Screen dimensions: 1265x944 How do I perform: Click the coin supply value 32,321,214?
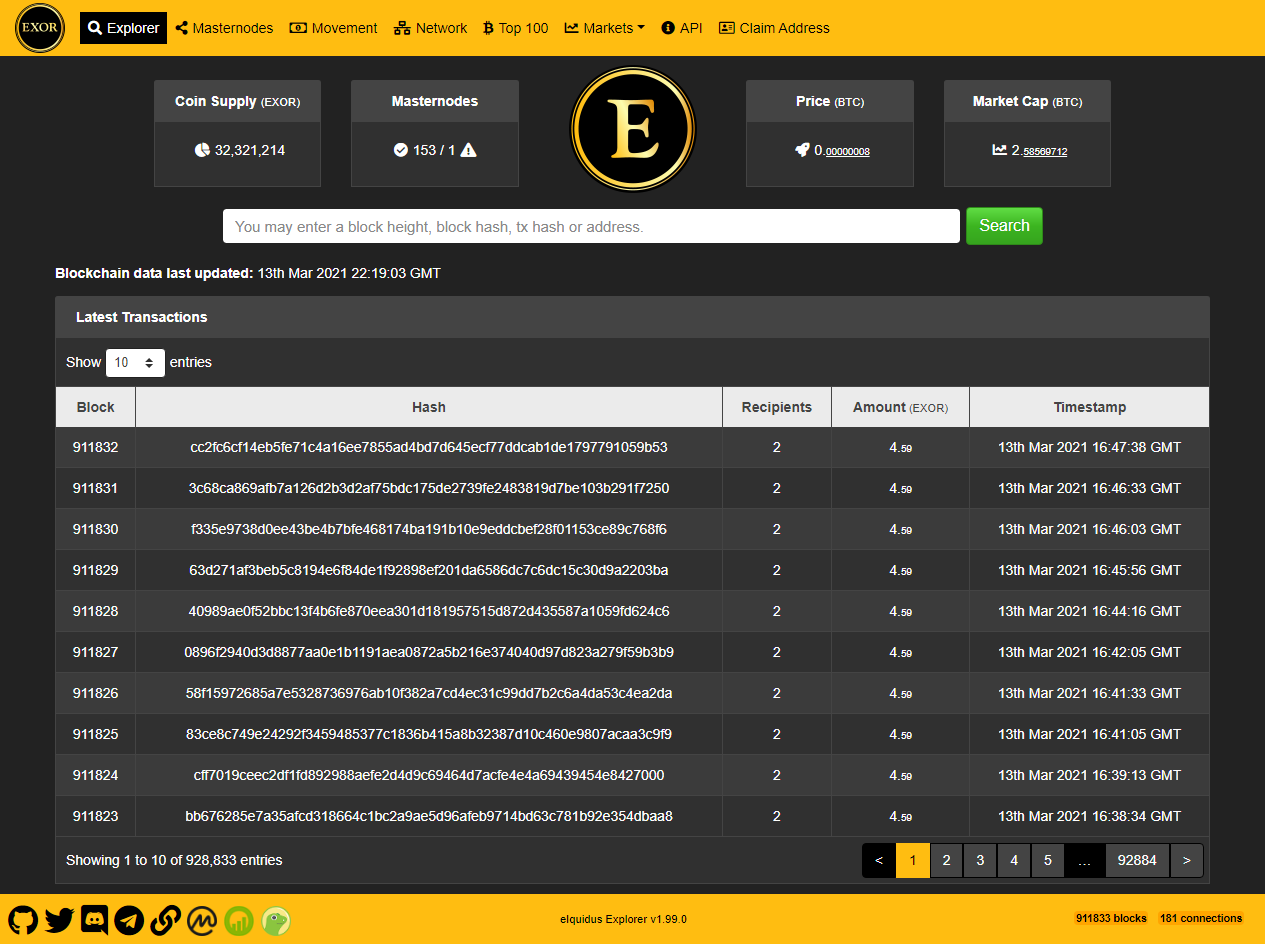click(x=250, y=150)
